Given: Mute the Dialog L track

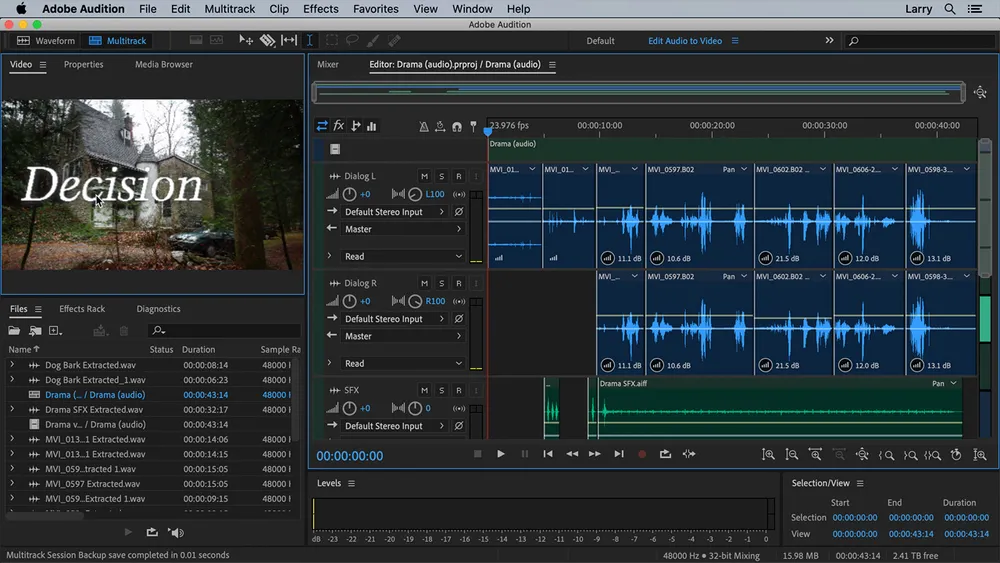Looking at the screenshot, I should click(x=424, y=176).
